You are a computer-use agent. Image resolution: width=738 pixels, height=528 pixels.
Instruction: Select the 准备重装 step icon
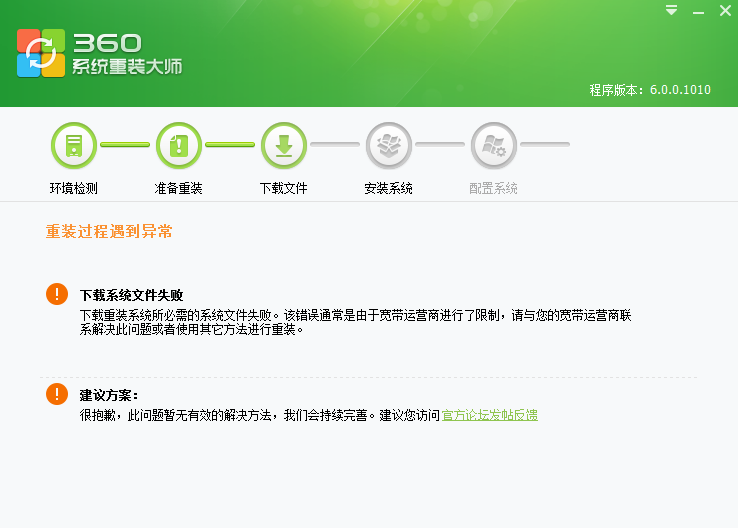tap(179, 145)
